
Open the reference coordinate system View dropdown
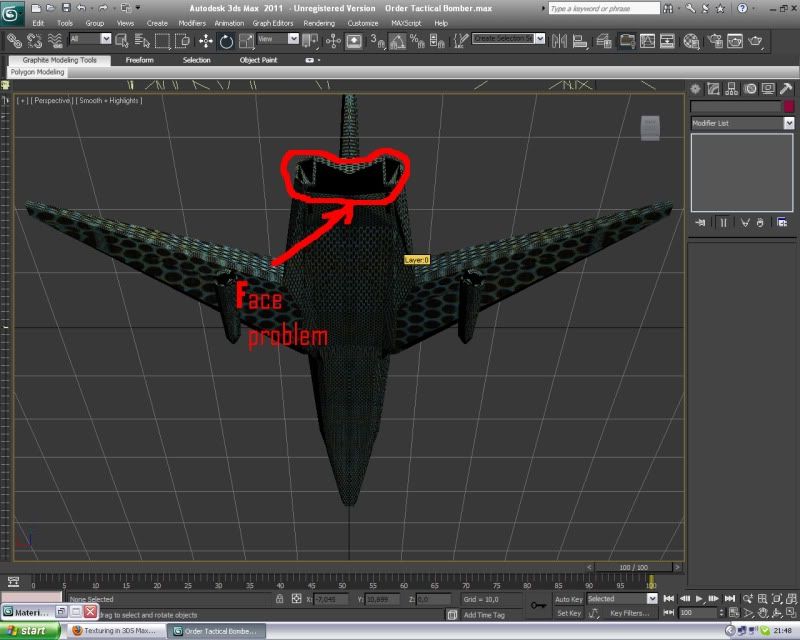coord(293,39)
